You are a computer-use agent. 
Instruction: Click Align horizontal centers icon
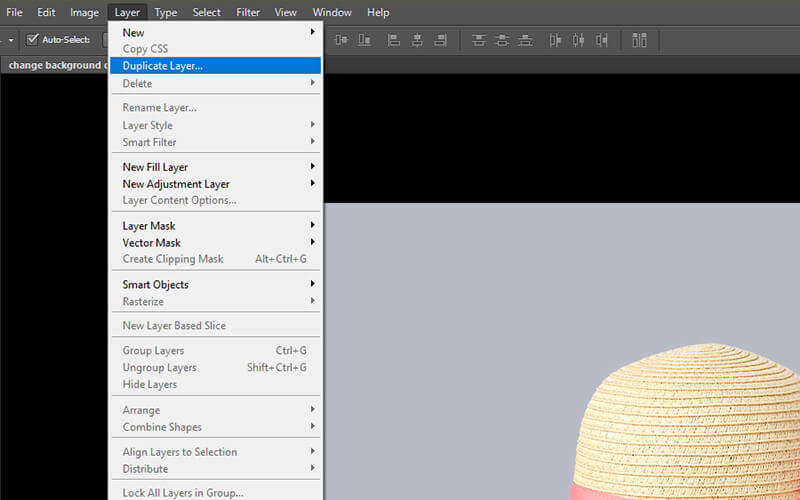pos(417,40)
